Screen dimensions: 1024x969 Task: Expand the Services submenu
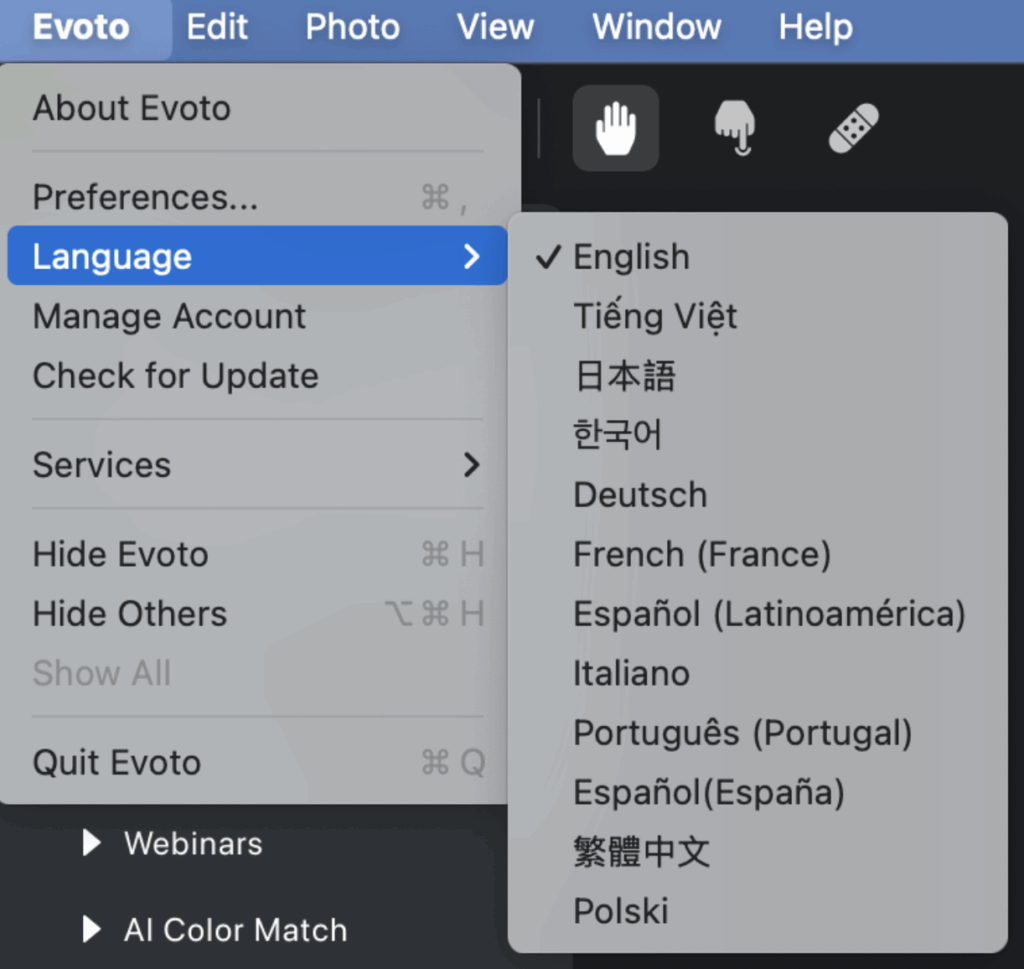coord(101,465)
